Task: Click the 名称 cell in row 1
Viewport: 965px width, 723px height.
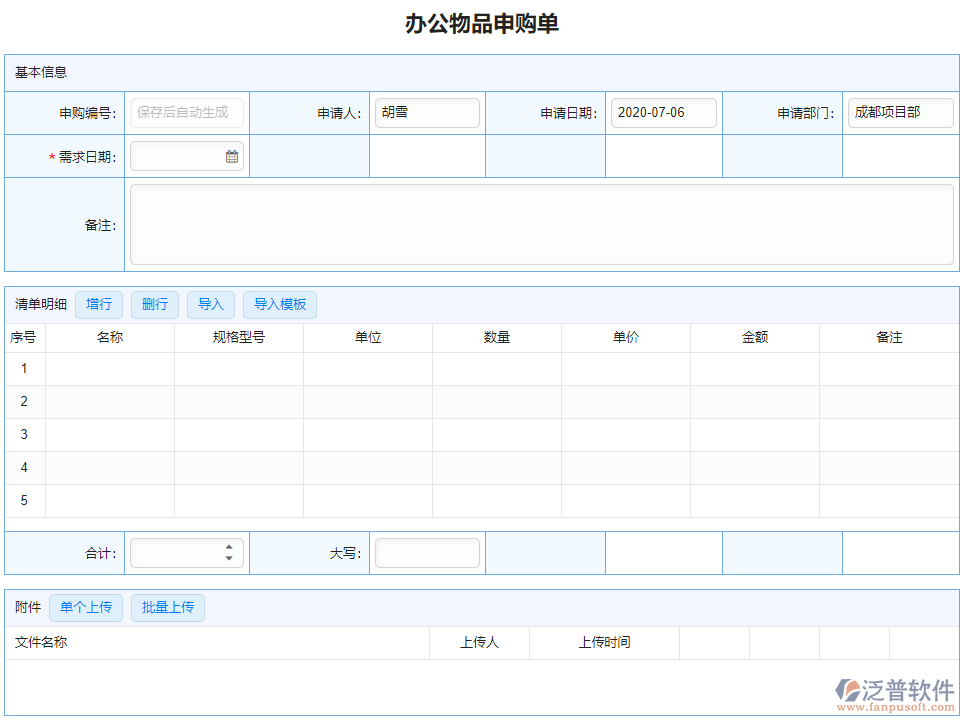Action: 110,369
